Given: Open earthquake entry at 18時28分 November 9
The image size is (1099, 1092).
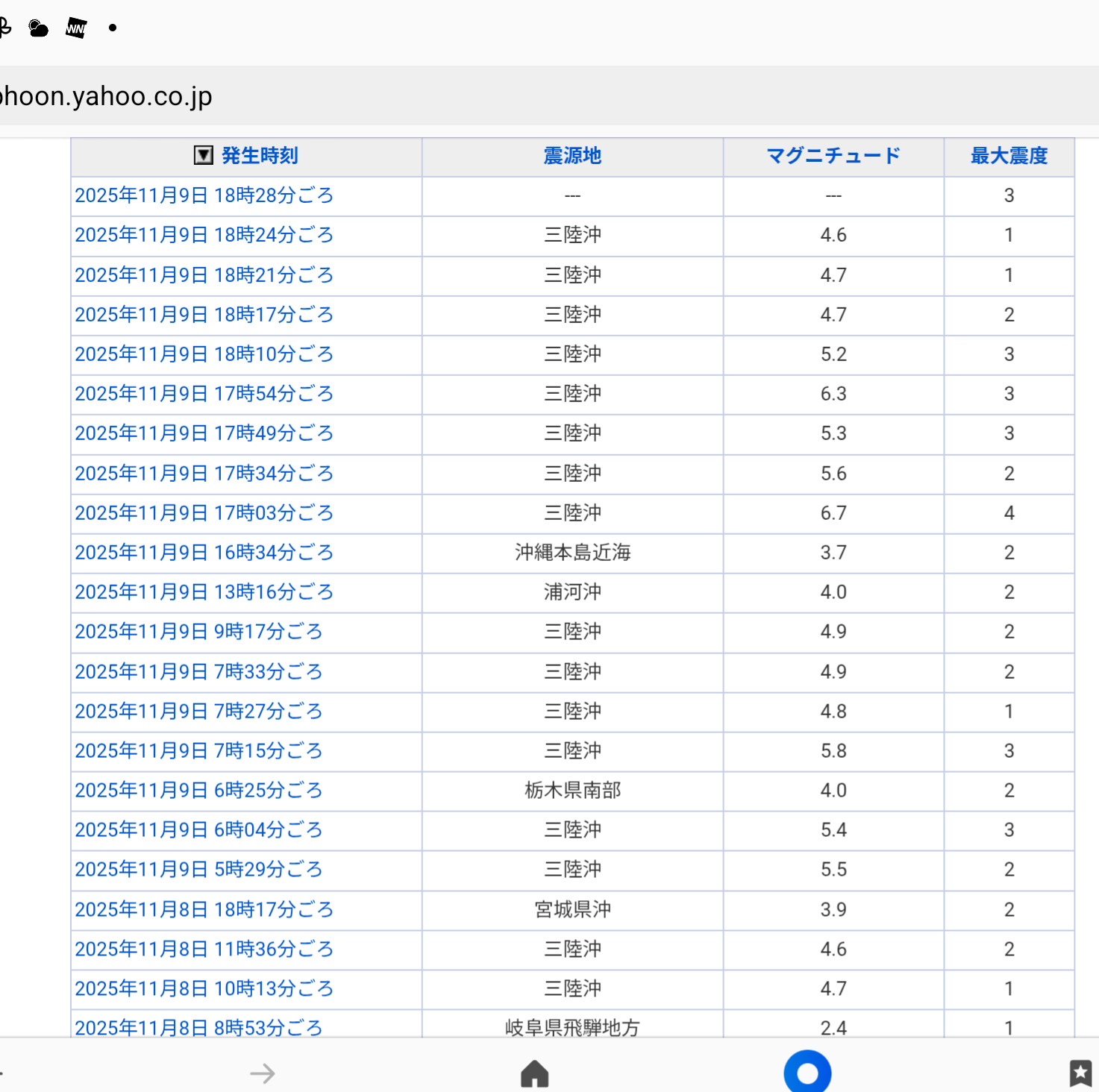Looking at the screenshot, I should click(x=204, y=195).
